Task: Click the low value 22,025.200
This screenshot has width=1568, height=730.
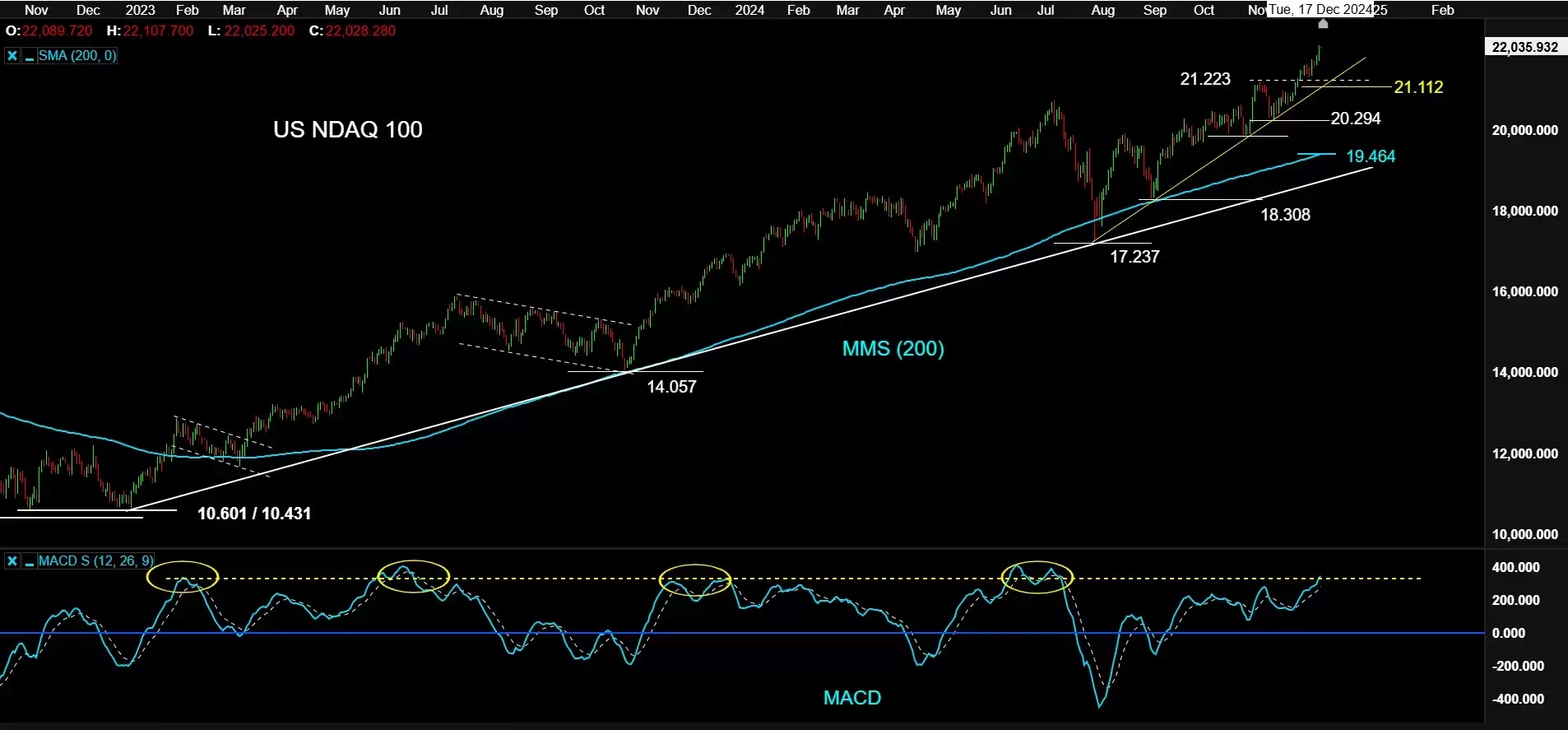Action: coord(259,31)
